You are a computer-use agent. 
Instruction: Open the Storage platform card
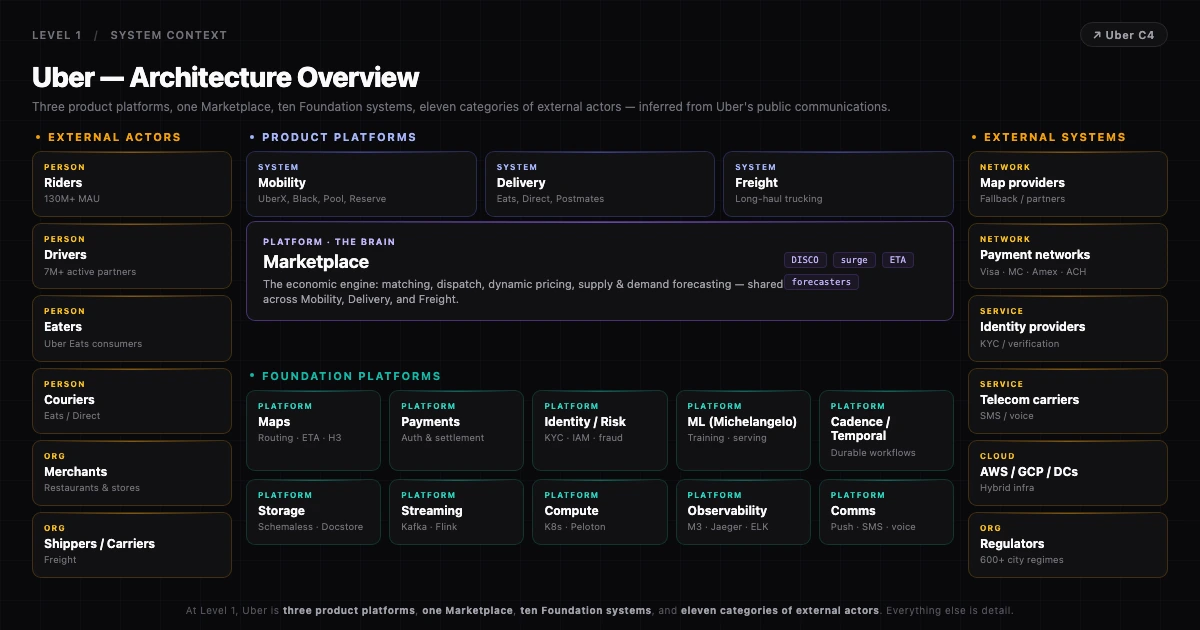coord(313,512)
